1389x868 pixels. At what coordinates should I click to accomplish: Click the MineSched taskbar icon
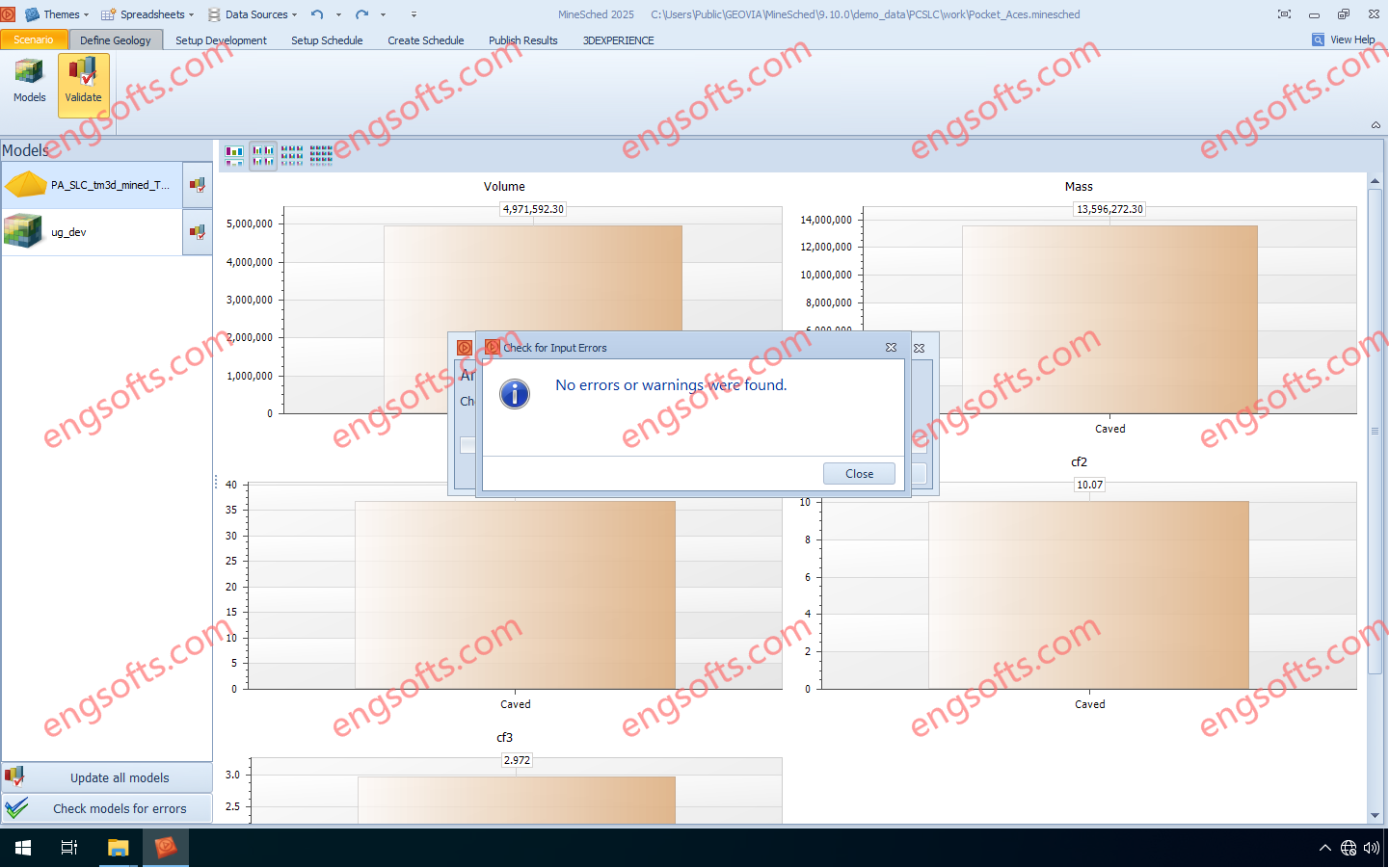coord(166,848)
